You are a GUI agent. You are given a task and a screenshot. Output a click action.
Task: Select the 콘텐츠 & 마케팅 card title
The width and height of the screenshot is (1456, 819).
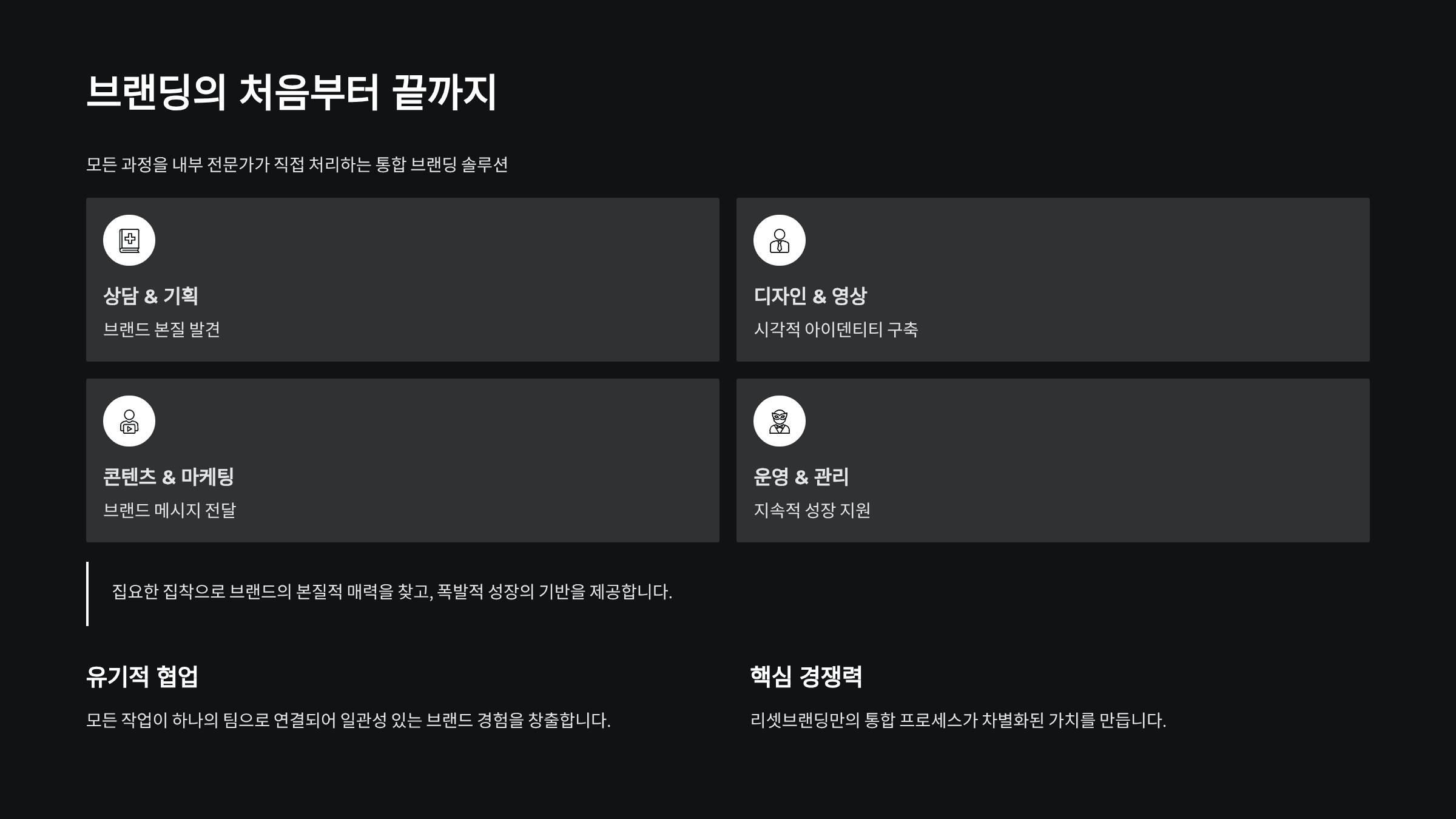(x=169, y=477)
